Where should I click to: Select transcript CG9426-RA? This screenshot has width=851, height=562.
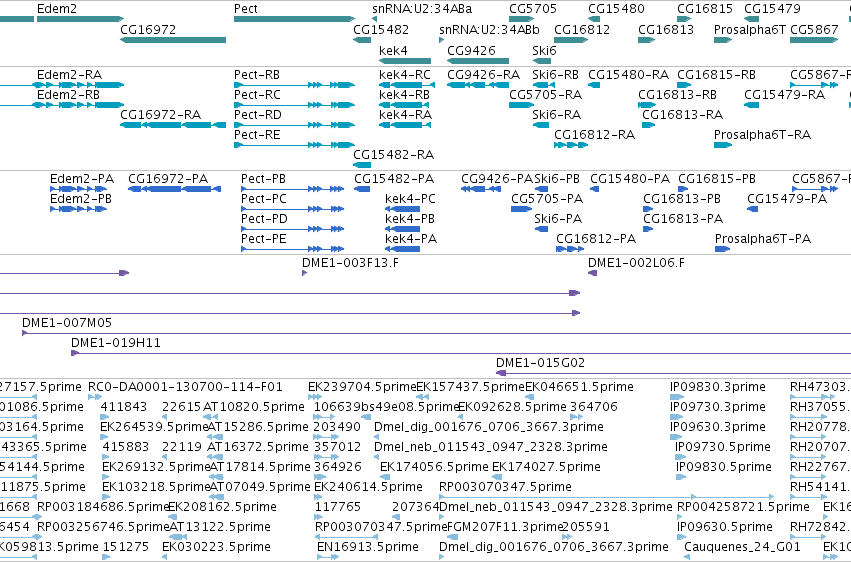click(x=478, y=85)
